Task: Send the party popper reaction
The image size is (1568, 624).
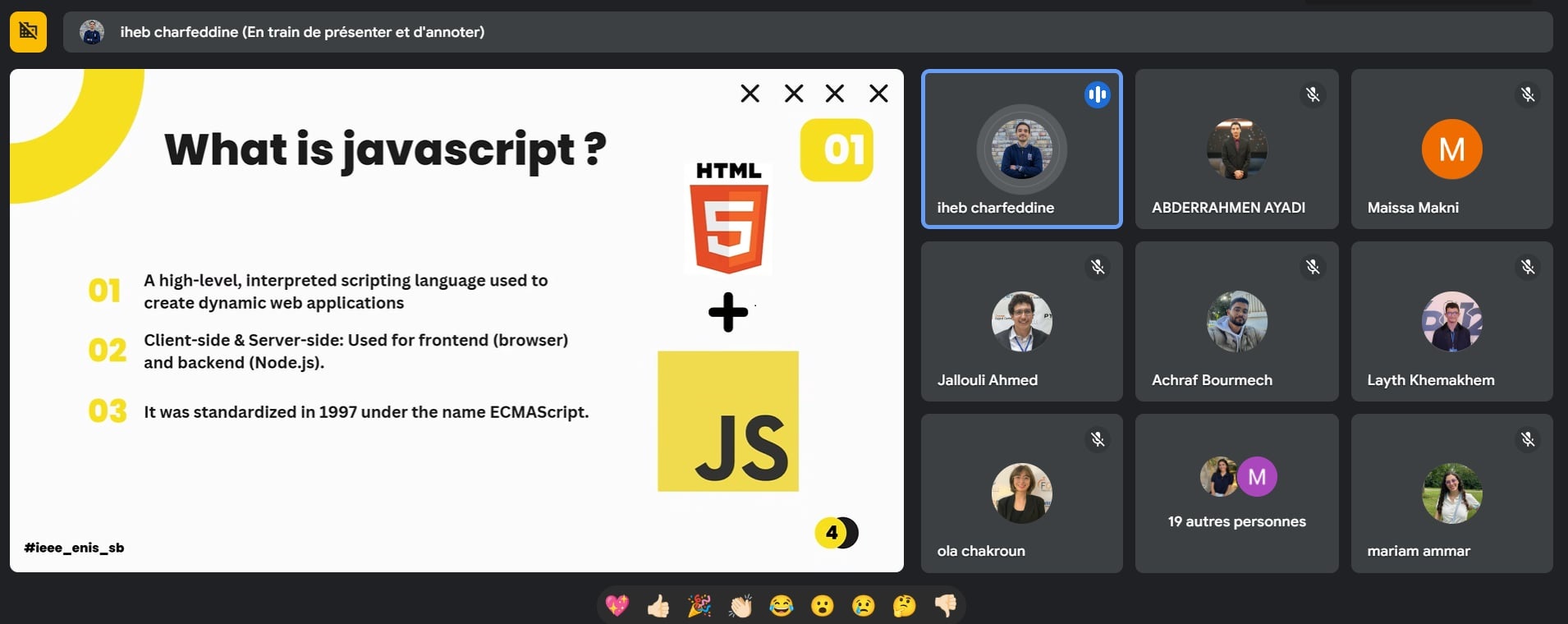Action: (x=699, y=606)
